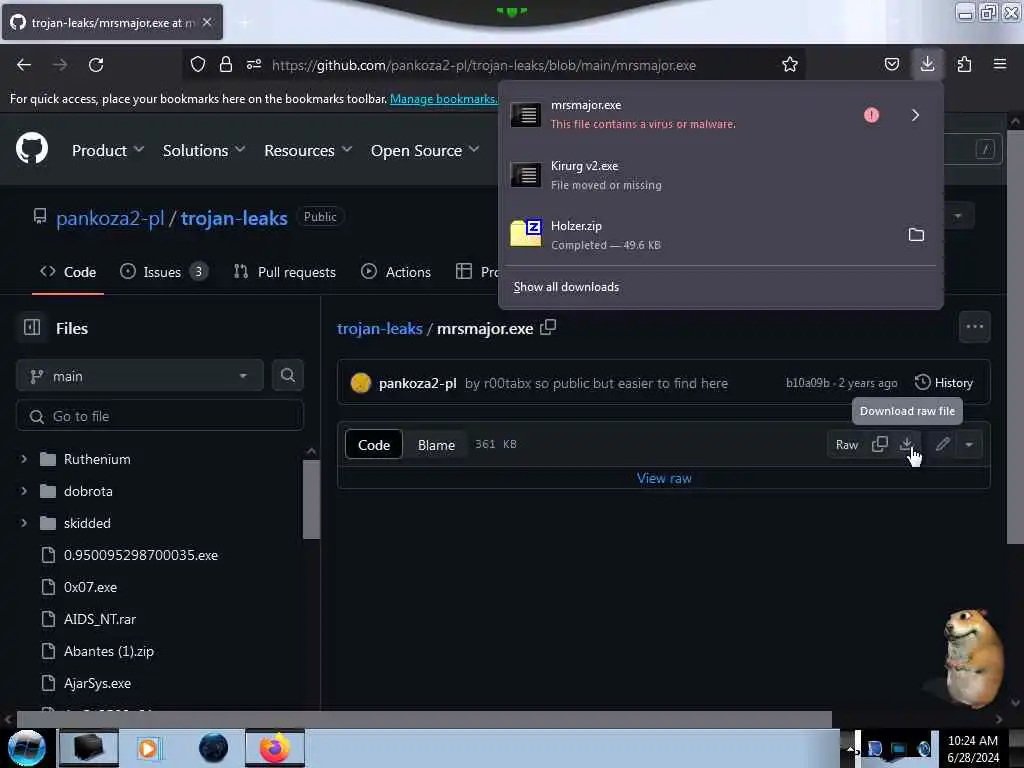Click the browser Back arrow
This screenshot has height=768, width=1024.
click(24, 65)
